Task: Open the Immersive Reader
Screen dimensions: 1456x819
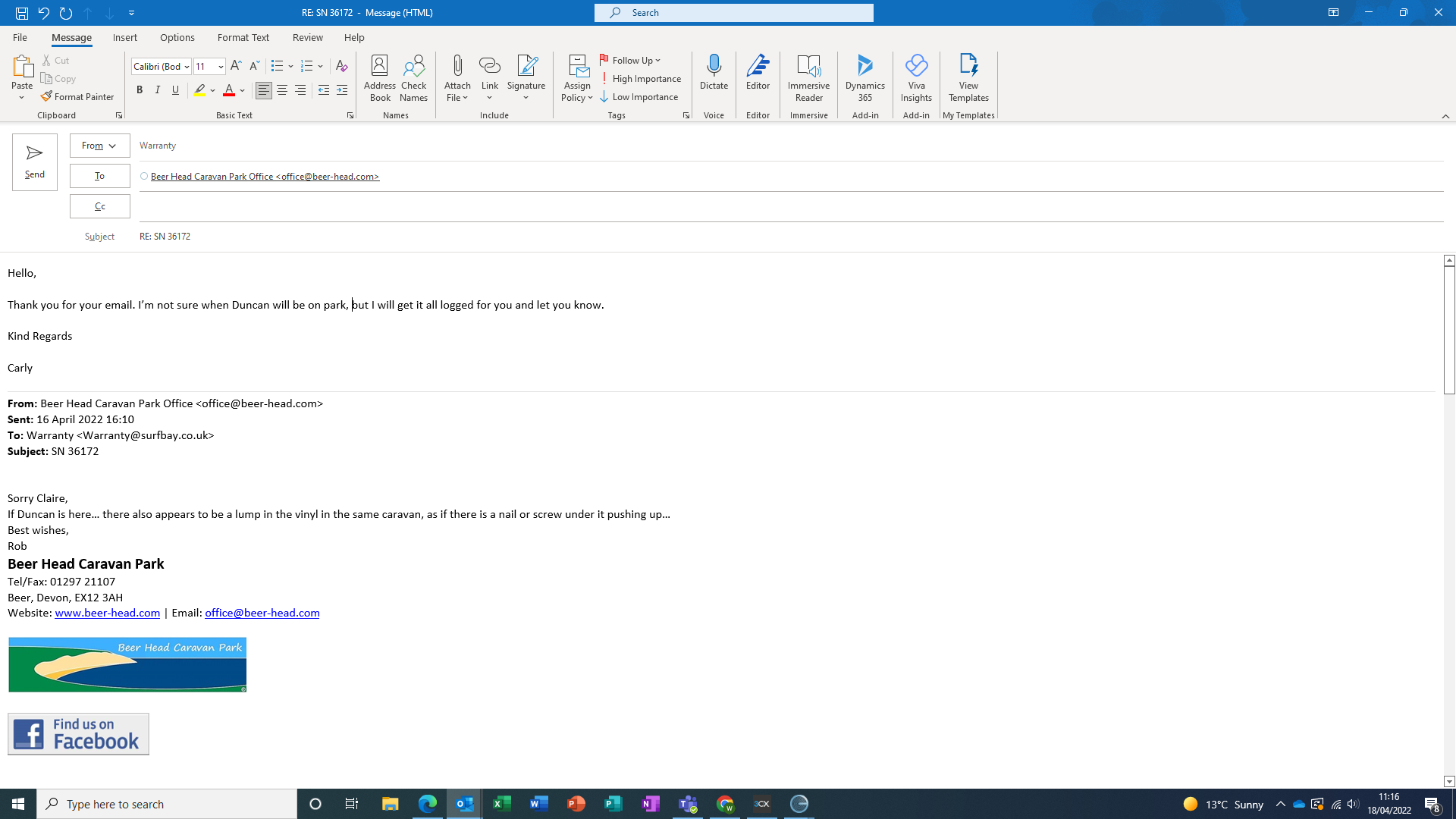Action: (808, 77)
